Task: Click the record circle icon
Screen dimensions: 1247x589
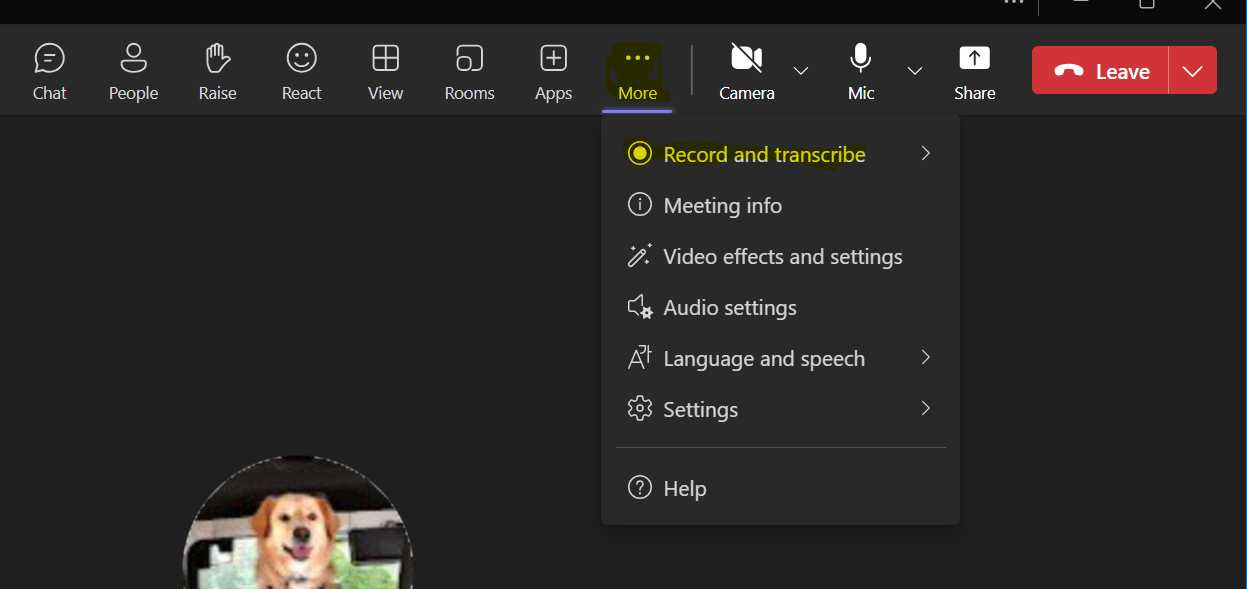Action: [639, 154]
